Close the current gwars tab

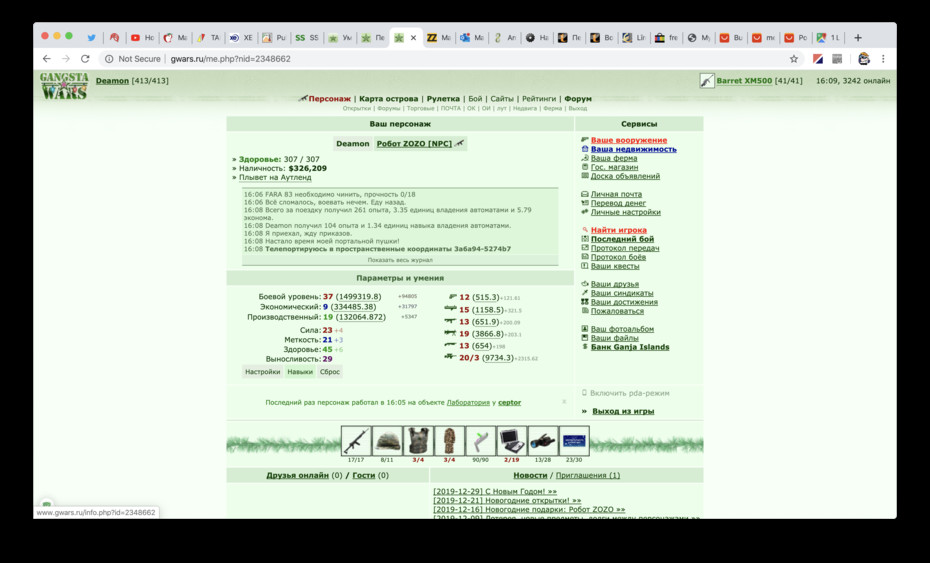pyautogui.click(x=413, y=37)
